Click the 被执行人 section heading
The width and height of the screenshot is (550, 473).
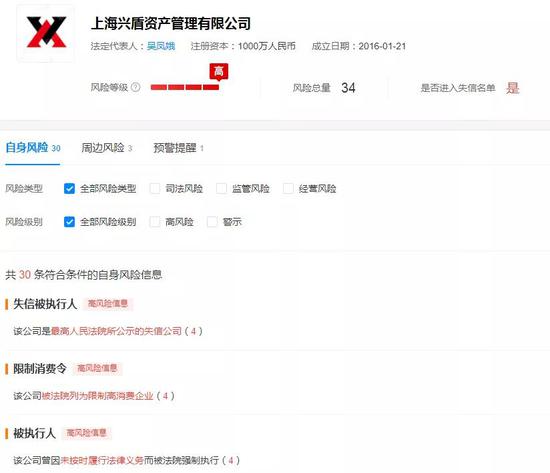(34, 433)
